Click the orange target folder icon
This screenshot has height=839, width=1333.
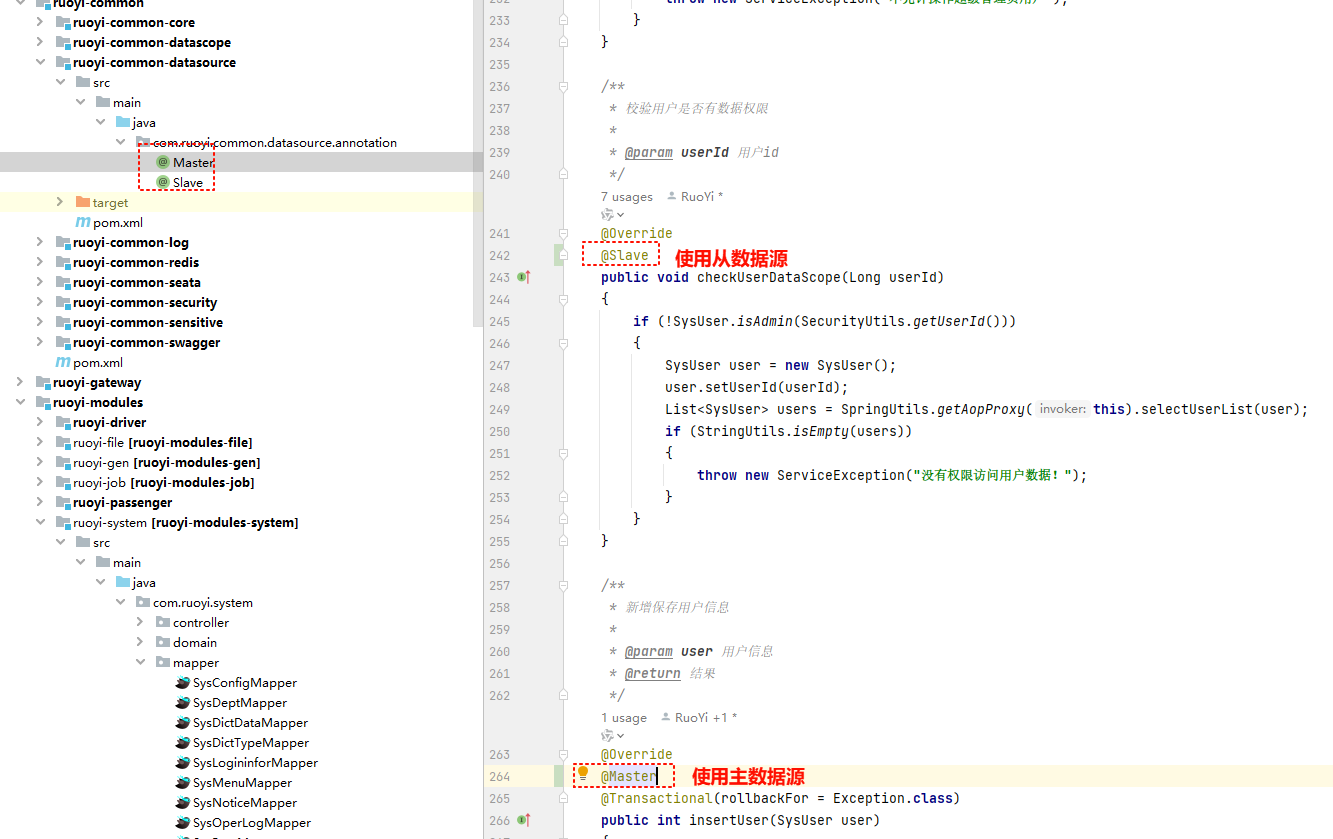point(83,202)
